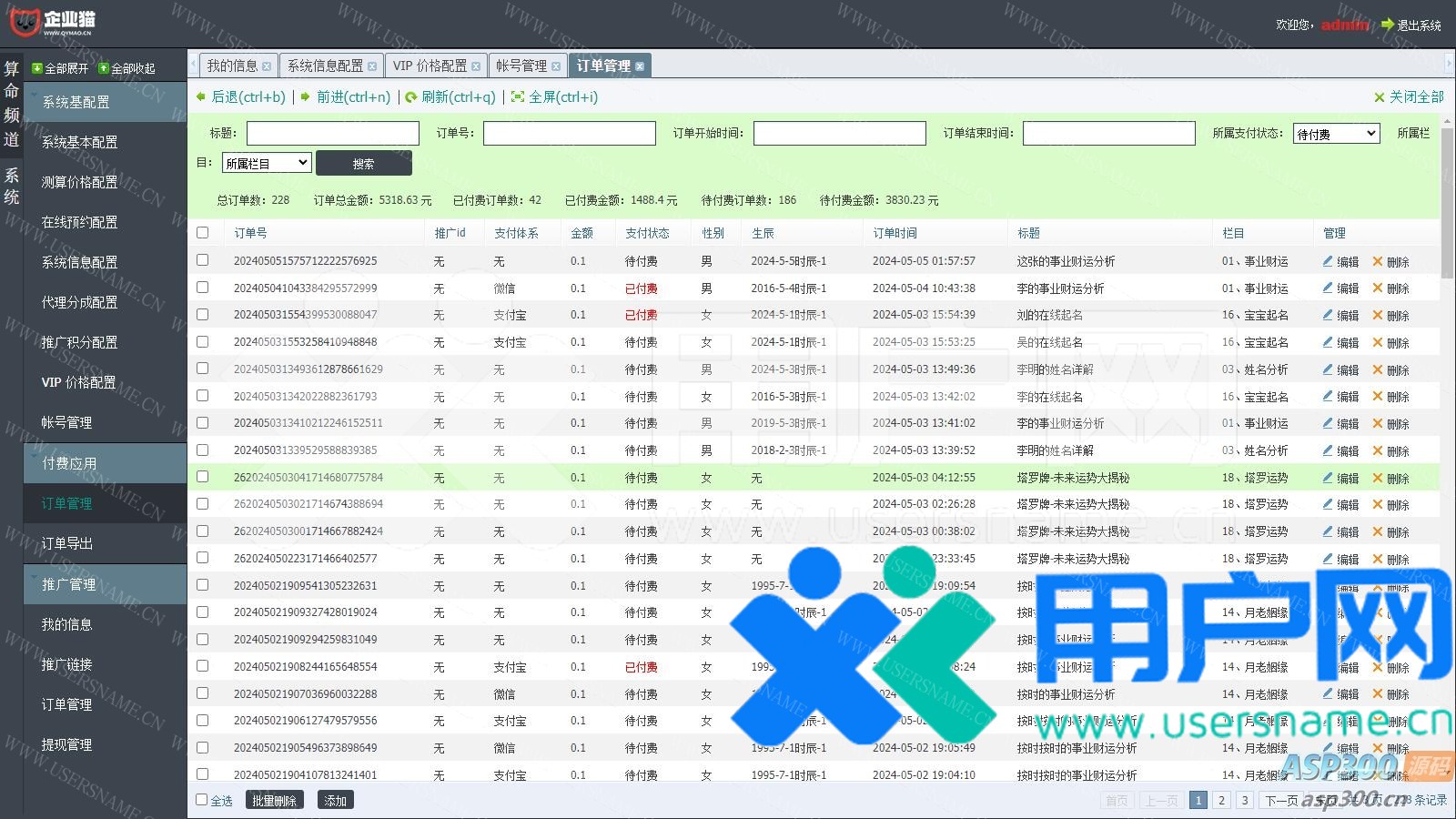Click the 订单号 input field
The width and height of the screenshot is (1456, 819).
coord(569,134)
